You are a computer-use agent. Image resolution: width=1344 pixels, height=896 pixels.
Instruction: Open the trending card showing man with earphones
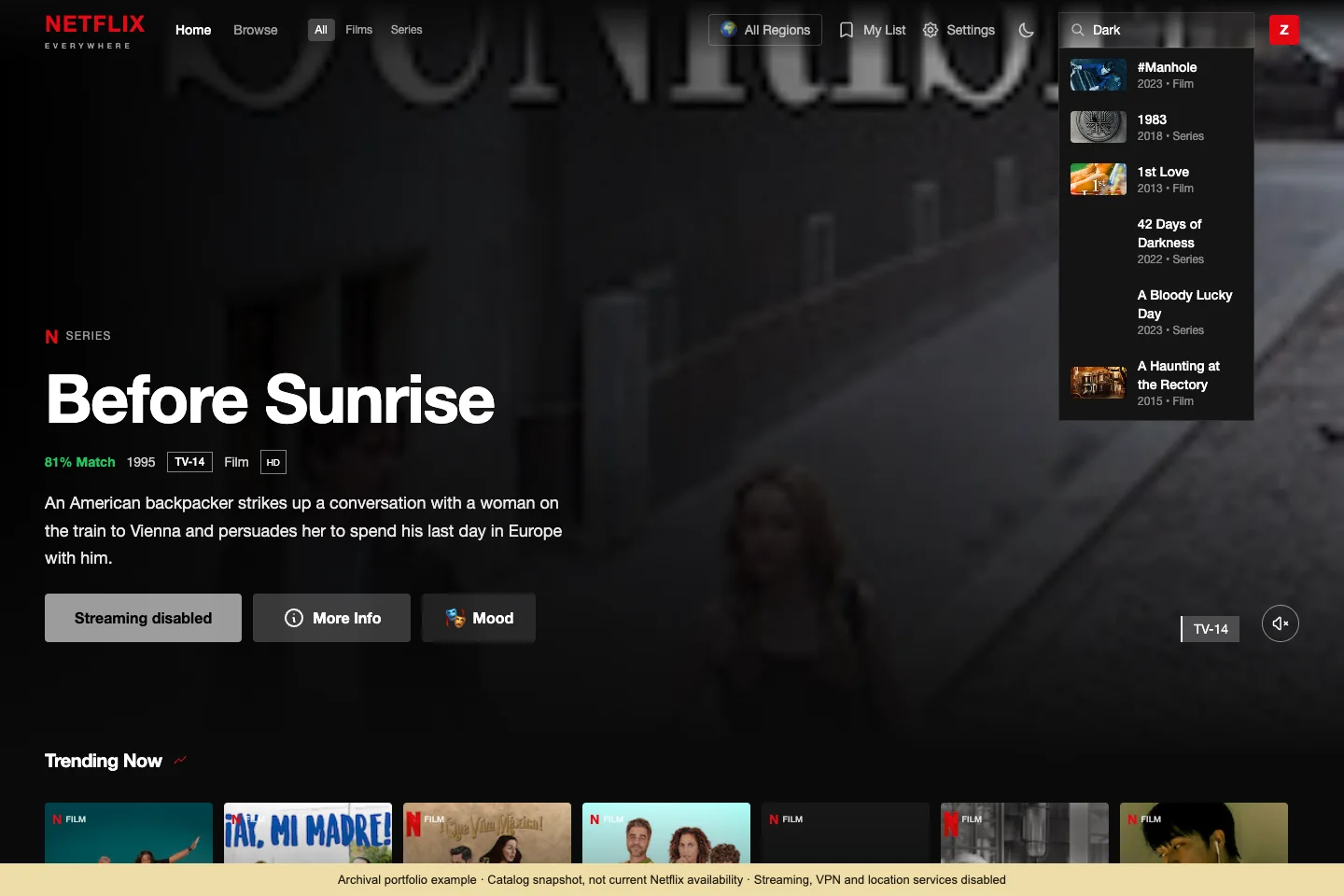pos(1204,833)
